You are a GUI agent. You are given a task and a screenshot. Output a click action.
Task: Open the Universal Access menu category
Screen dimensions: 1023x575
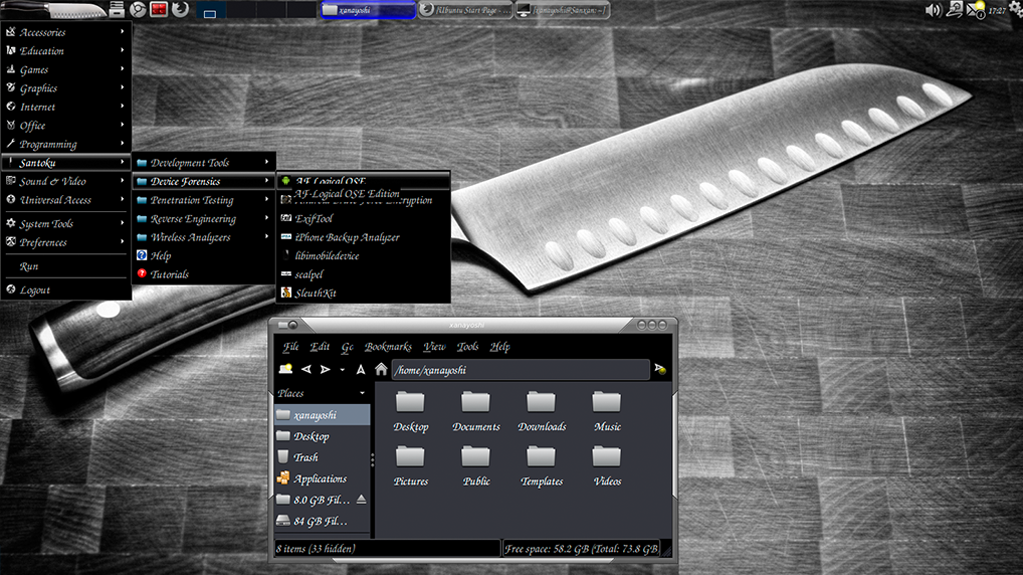[66, 200]
